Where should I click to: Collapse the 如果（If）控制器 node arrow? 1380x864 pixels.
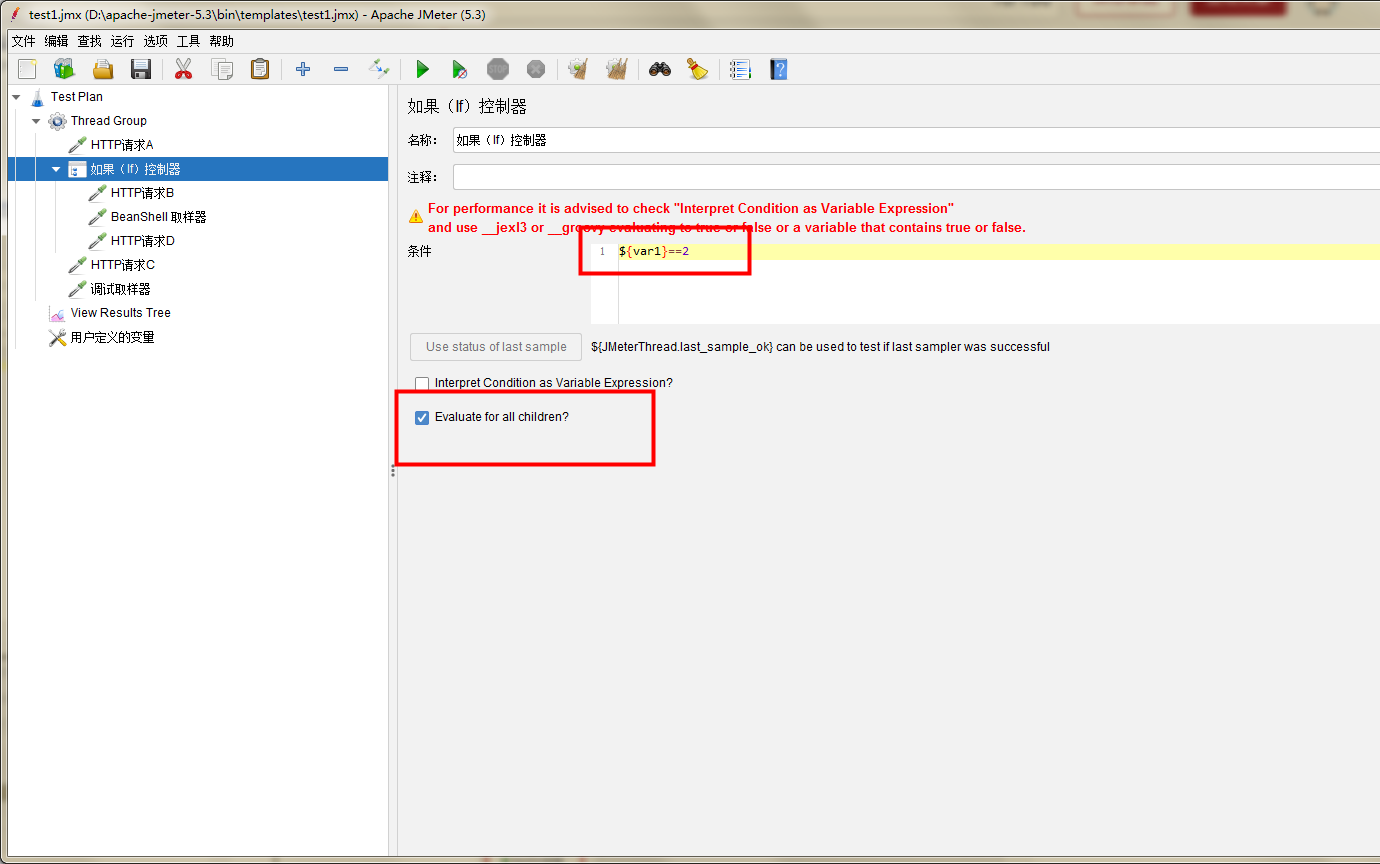(56, 169)
